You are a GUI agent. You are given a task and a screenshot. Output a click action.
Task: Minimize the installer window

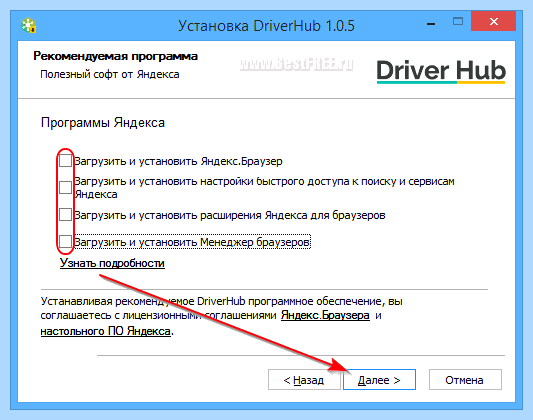431,23
